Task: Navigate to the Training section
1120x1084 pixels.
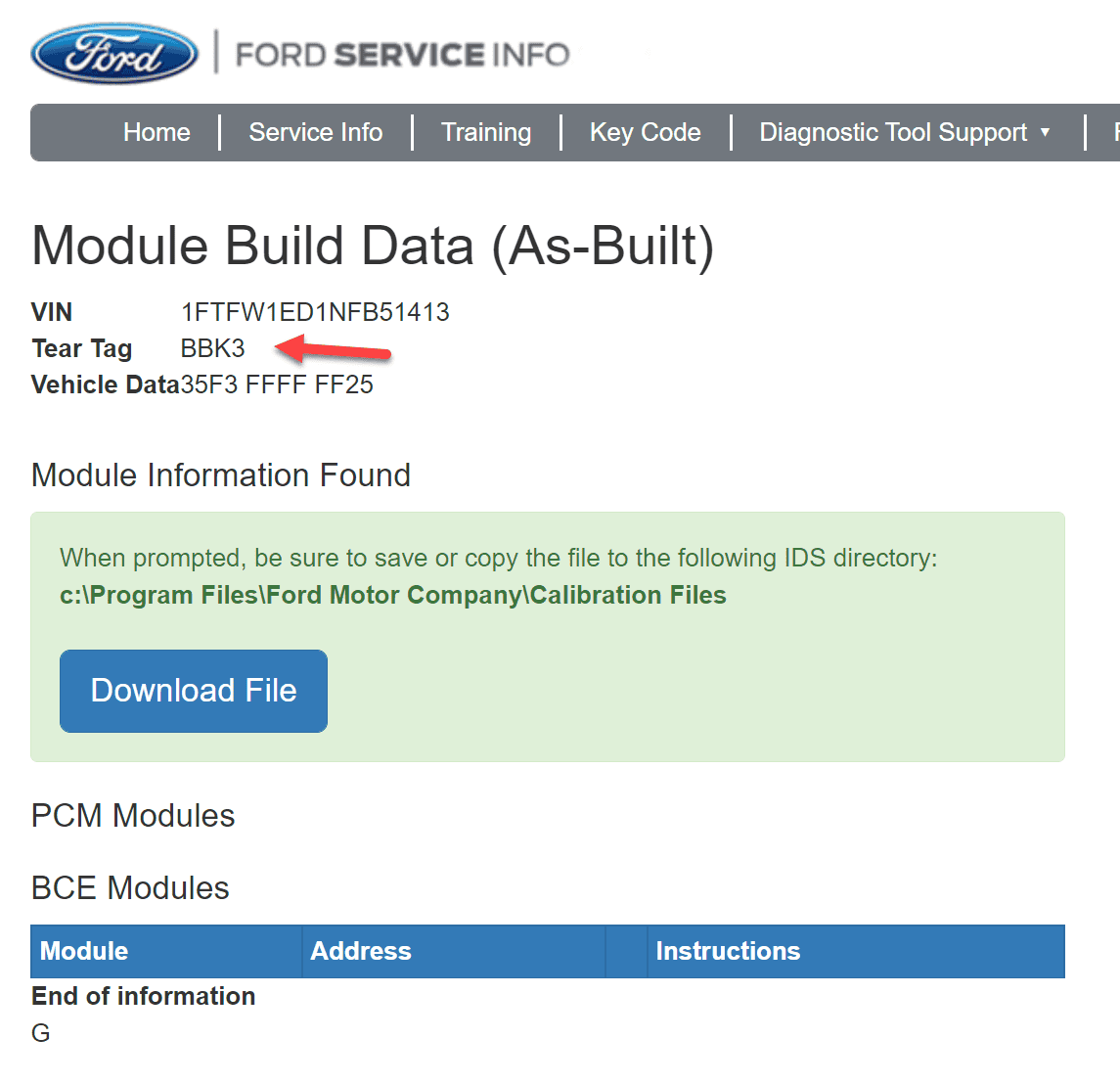Action: tap(486, 132)
